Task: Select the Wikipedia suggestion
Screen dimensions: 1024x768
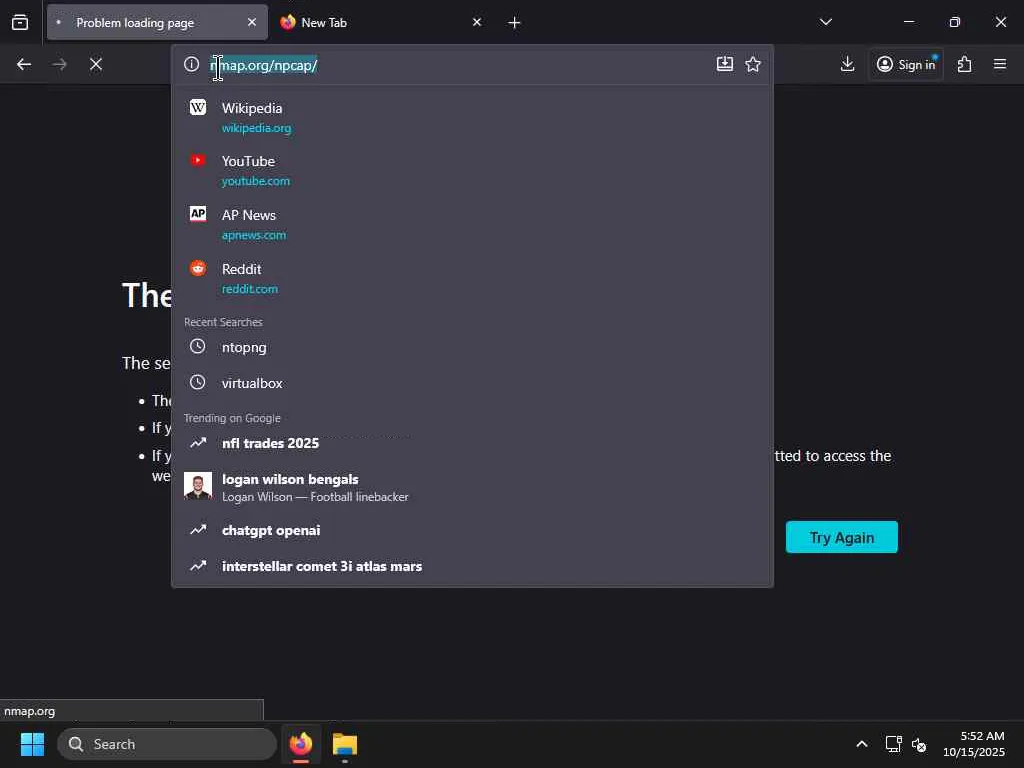Action: point(472,118)
